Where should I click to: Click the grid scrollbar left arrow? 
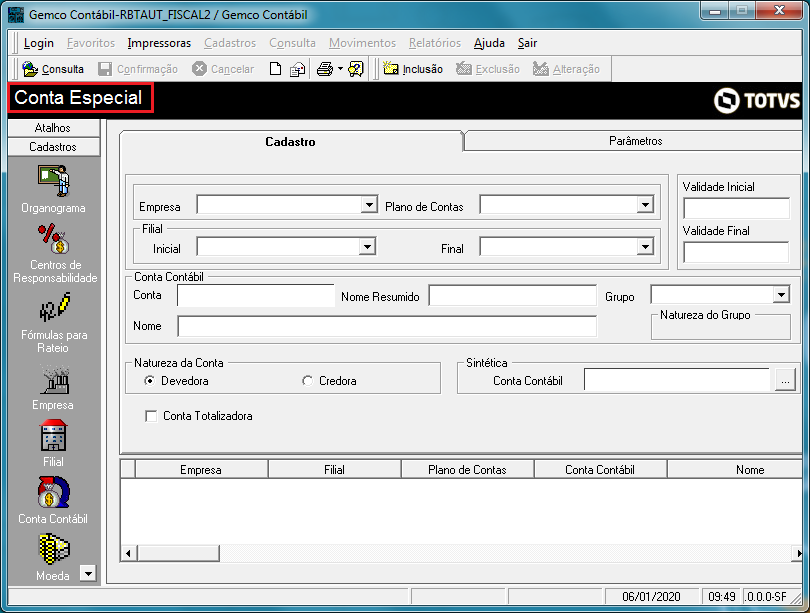click(128, 554)
